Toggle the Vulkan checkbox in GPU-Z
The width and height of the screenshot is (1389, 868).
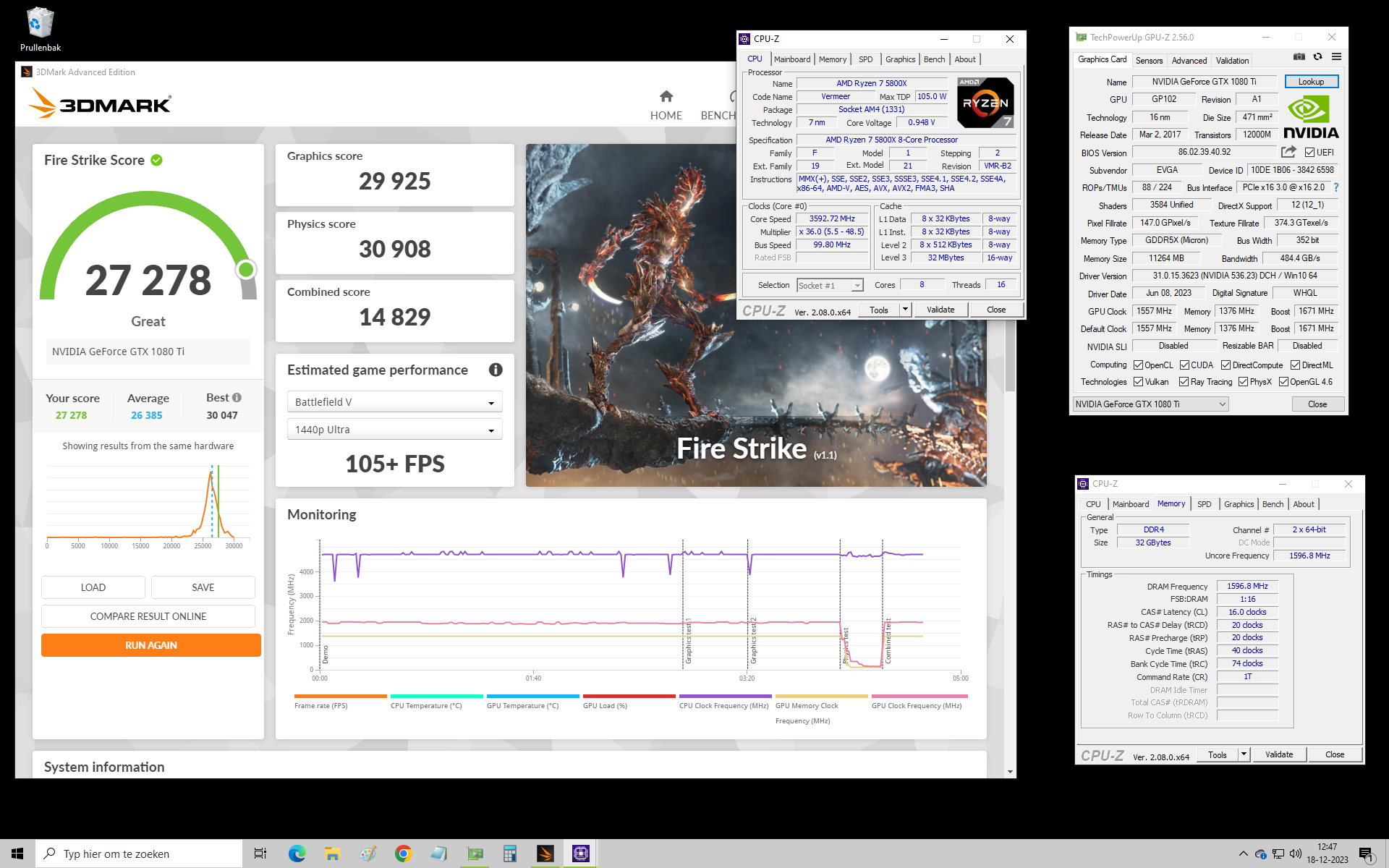click(1139, 382)
